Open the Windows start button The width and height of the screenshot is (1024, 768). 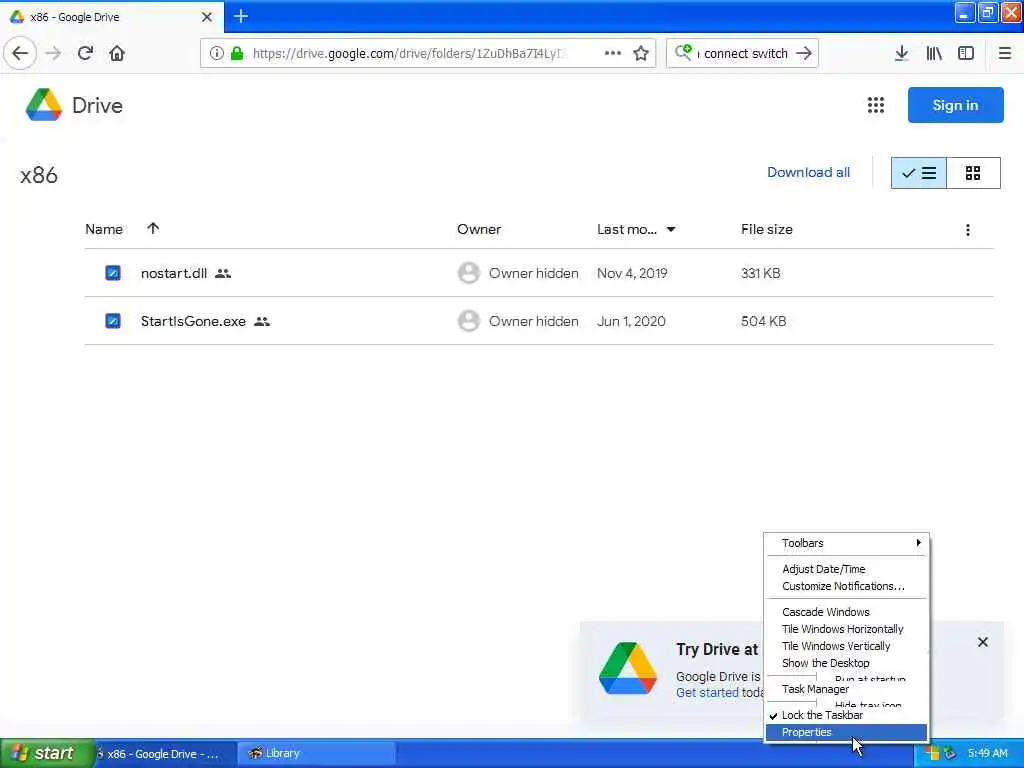coord(46,753)
